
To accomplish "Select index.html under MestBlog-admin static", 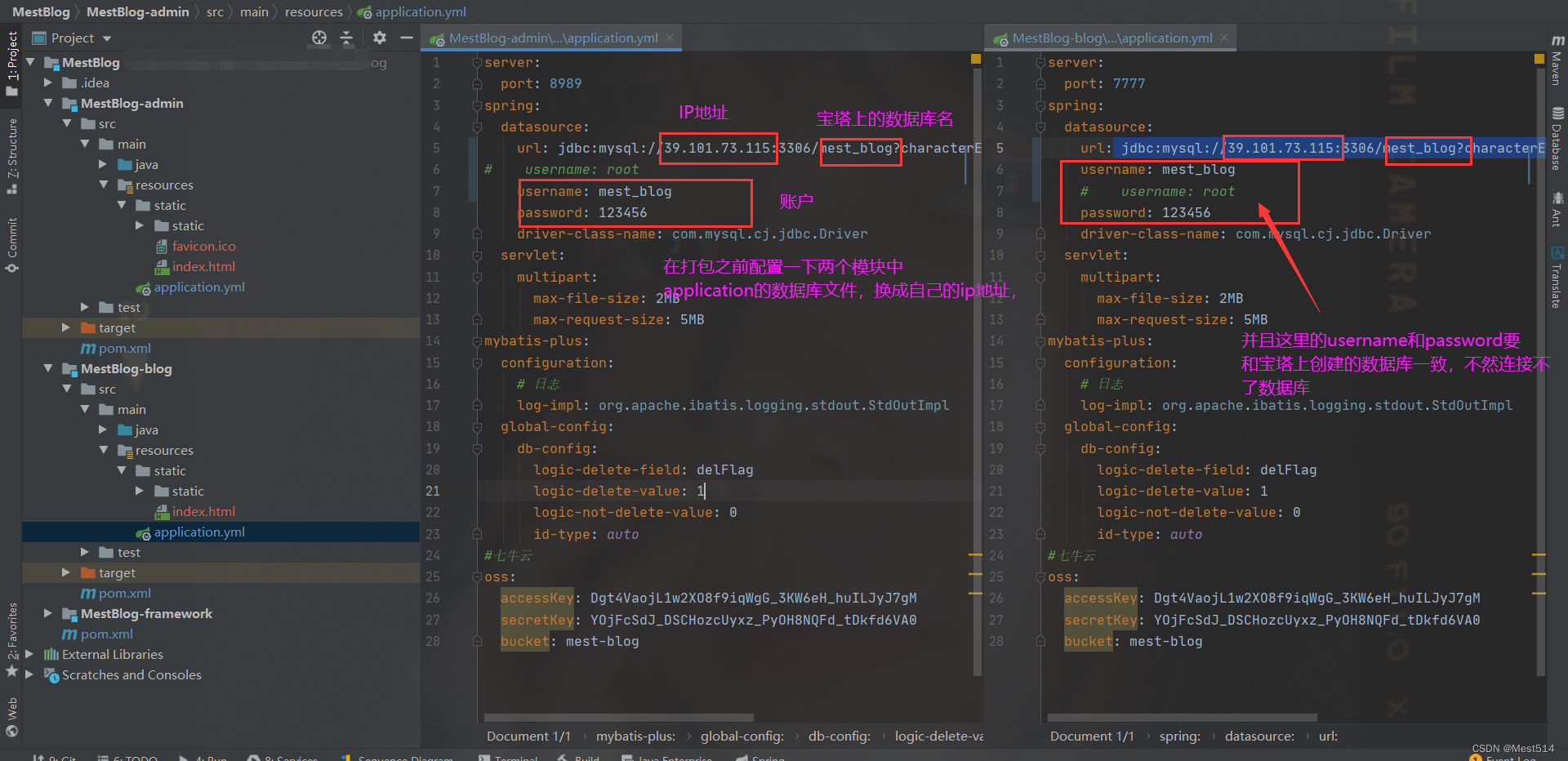I will click(x=195, y=266).
